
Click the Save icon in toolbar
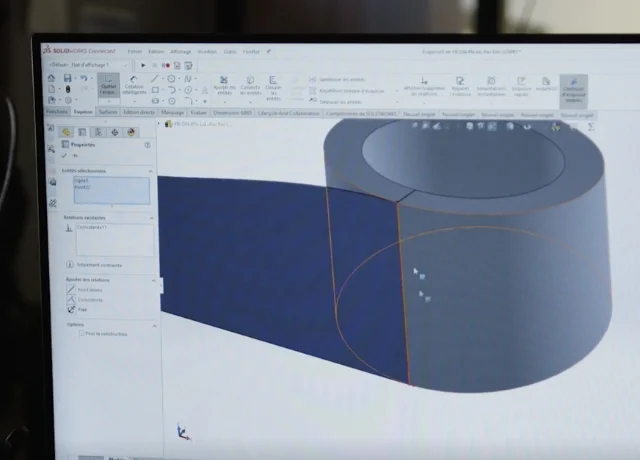[67, 78]
